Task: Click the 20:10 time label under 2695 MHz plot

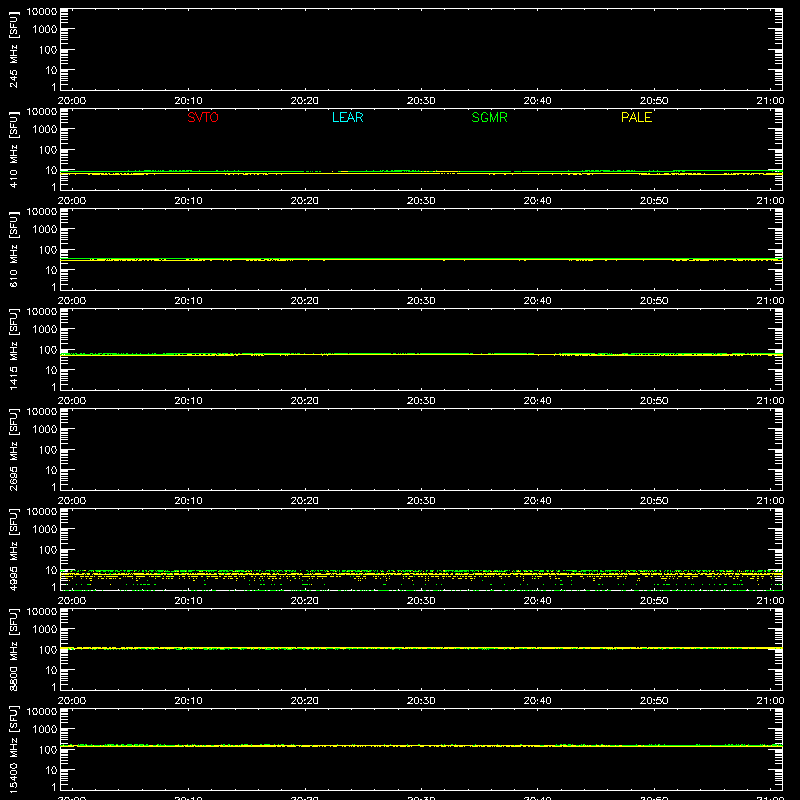Action: (x=188, y=501)
